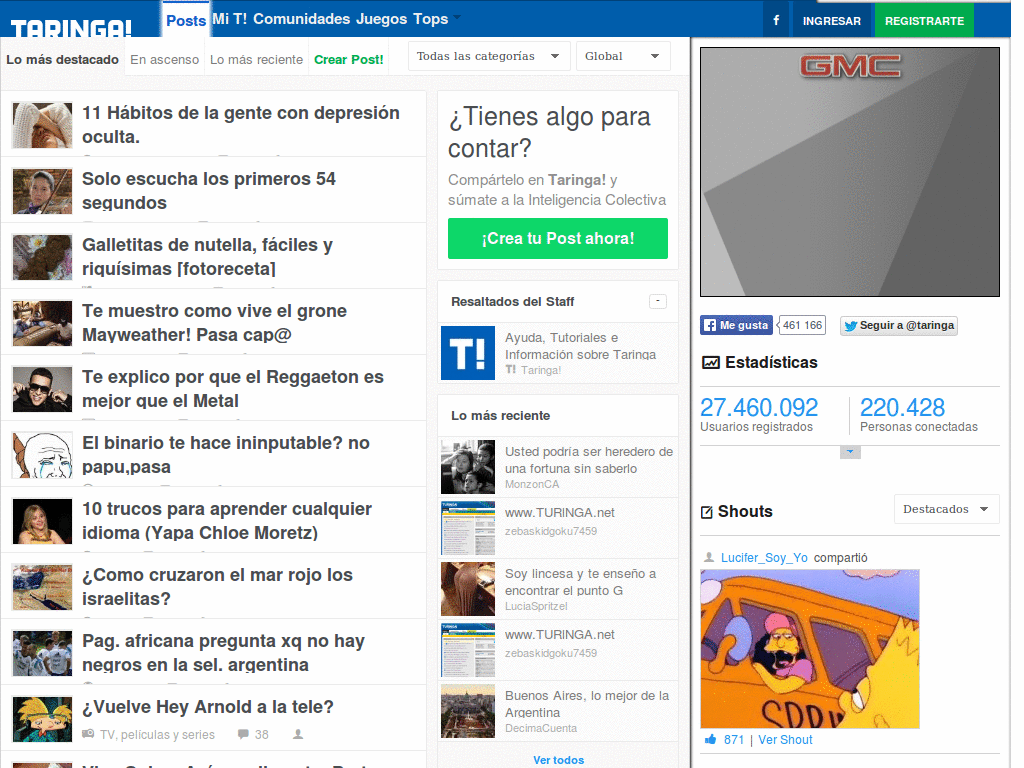
Task: Click the T! staff icon in Resaltados del Staff
Action: (467, 353)
